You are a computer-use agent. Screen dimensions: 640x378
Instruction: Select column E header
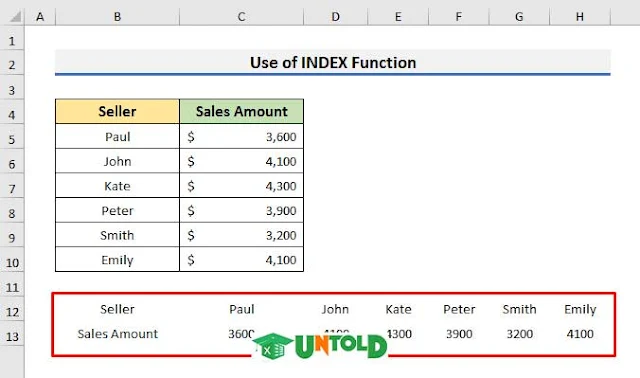click(398, 17)
